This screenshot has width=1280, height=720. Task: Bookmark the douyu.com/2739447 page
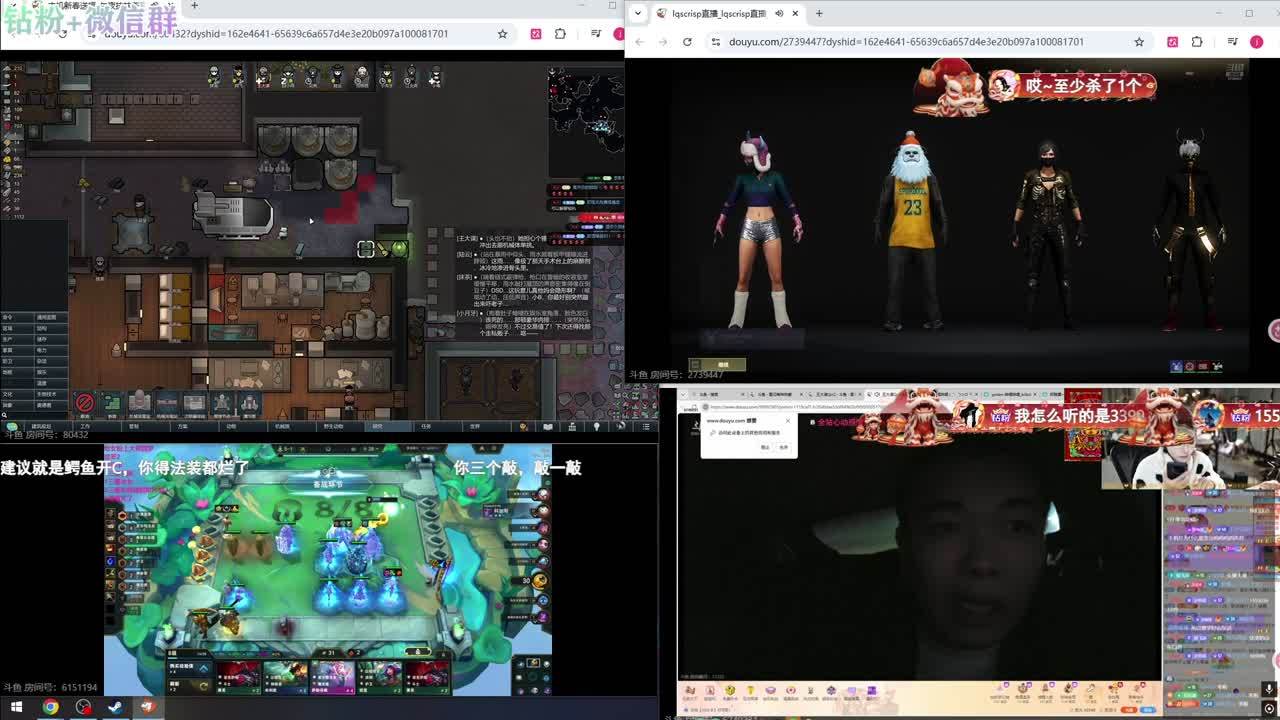click(1139, 41)
